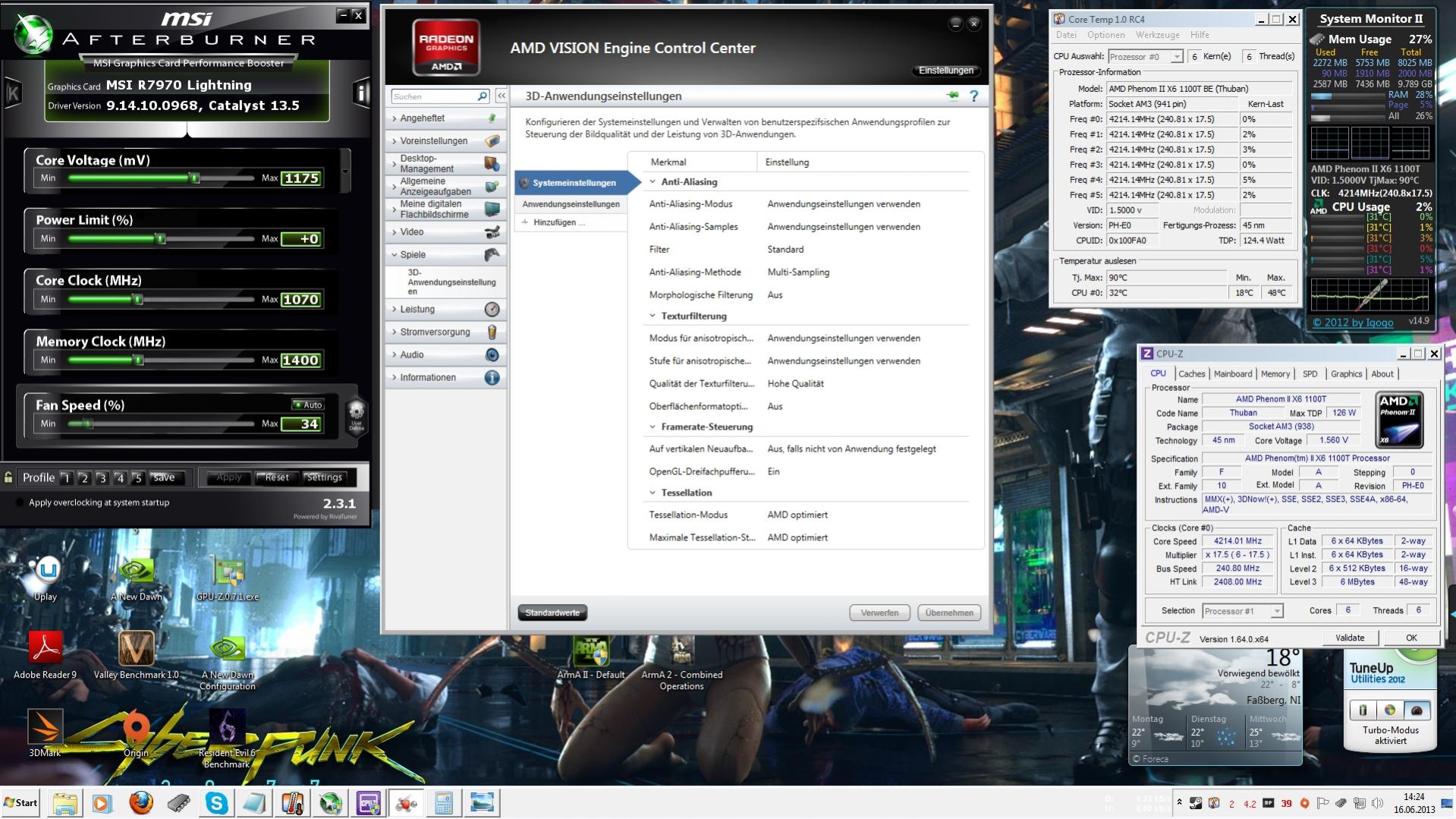Screen dimensions: 1456x819
Task: Click the Kombustor 'K' side button in Afterburner
Action: coord(13,93)
